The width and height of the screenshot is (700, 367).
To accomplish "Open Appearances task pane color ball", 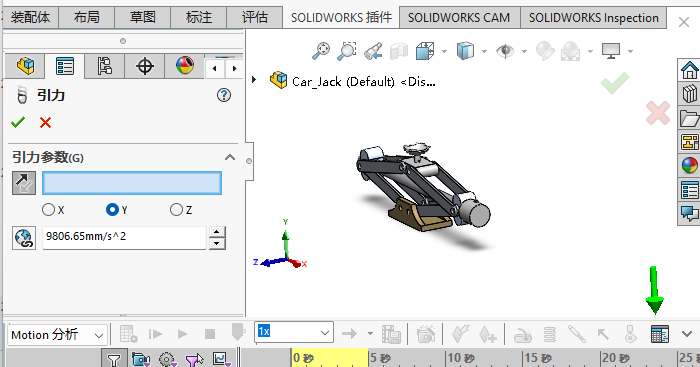I will click(x=690, y=166).
